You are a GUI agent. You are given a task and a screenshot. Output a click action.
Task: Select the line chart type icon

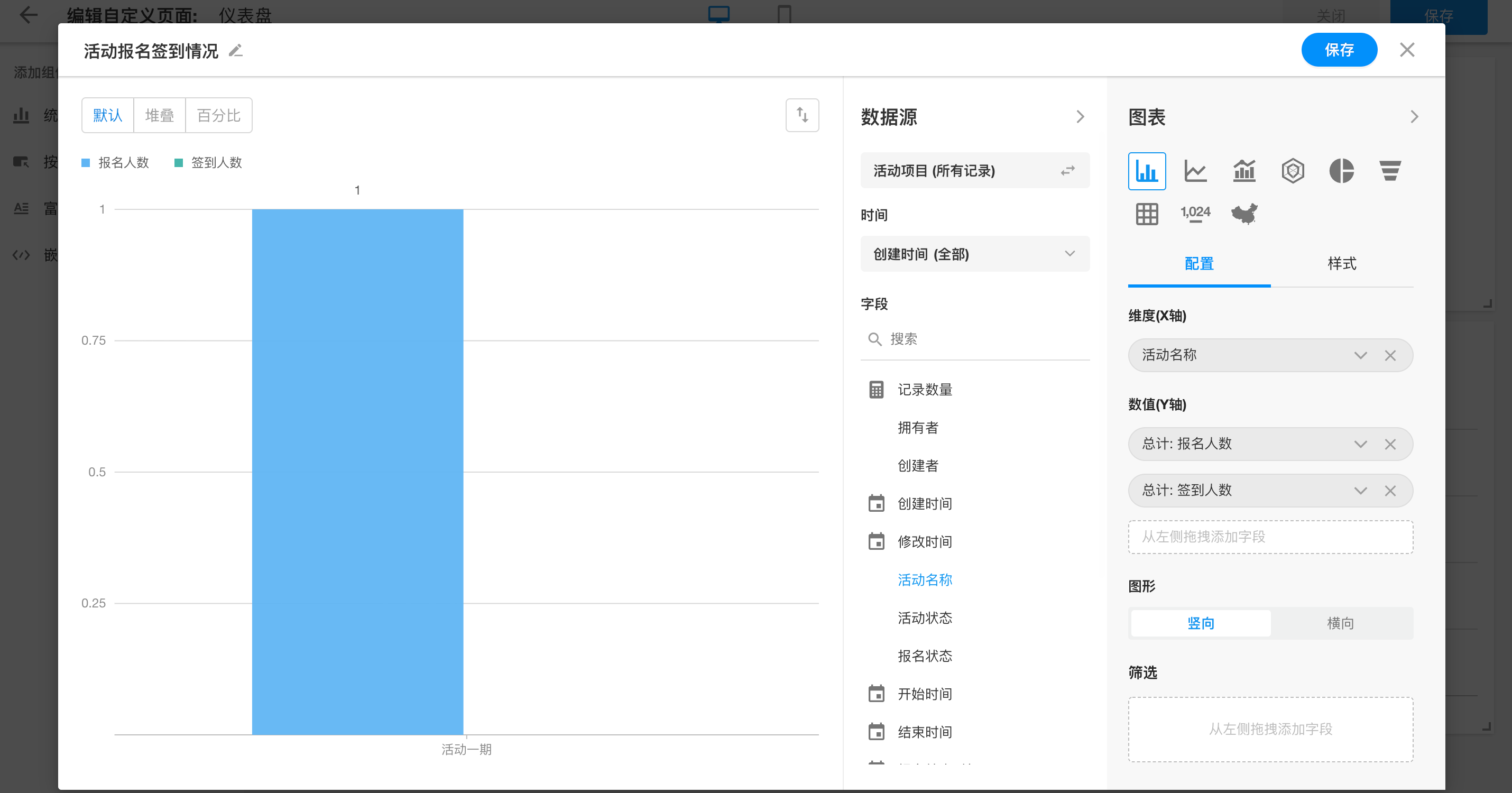(x=1195, y=171)
